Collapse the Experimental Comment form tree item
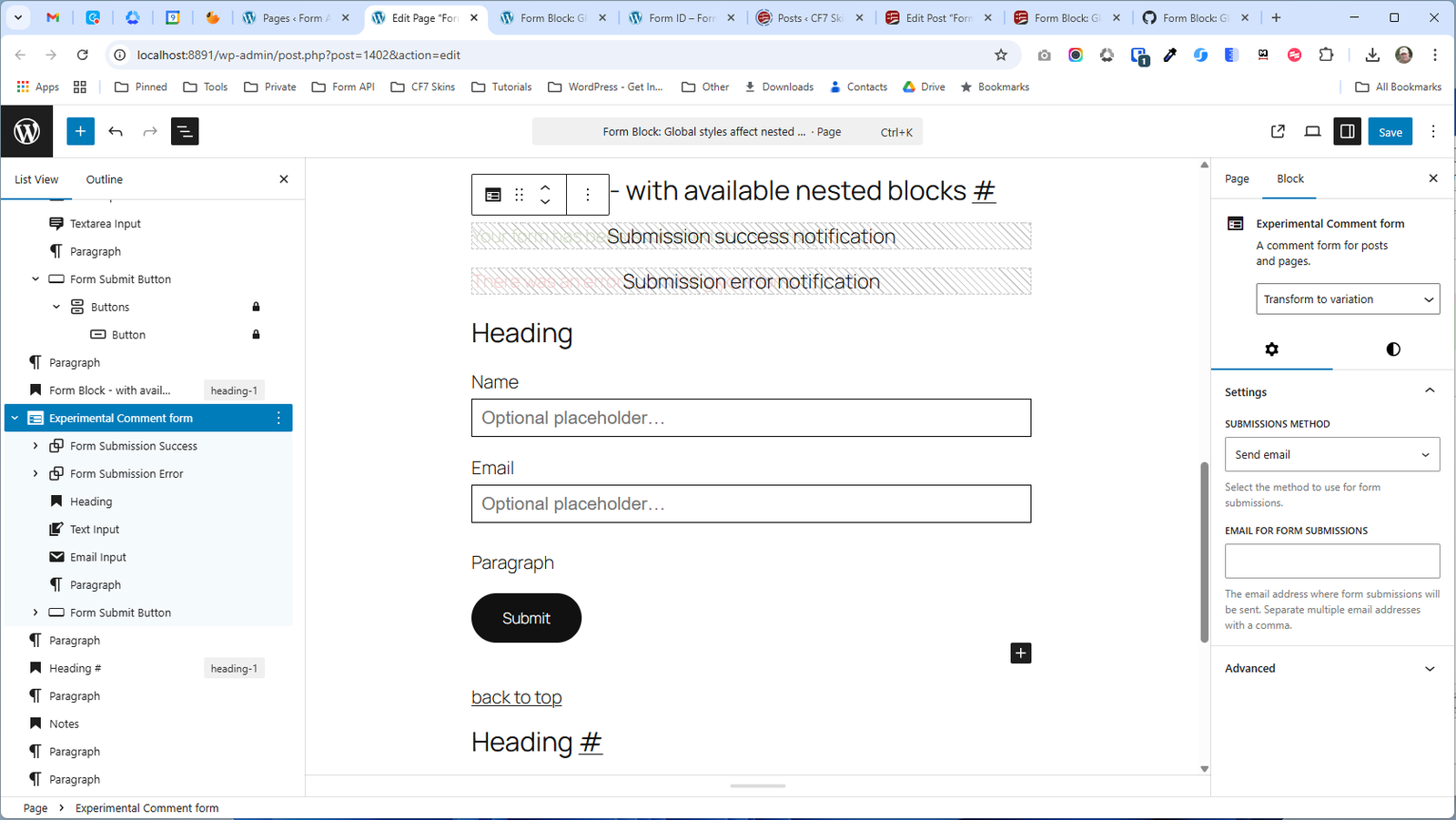Viewport: 1456px width, 820px height. point(15,419)
